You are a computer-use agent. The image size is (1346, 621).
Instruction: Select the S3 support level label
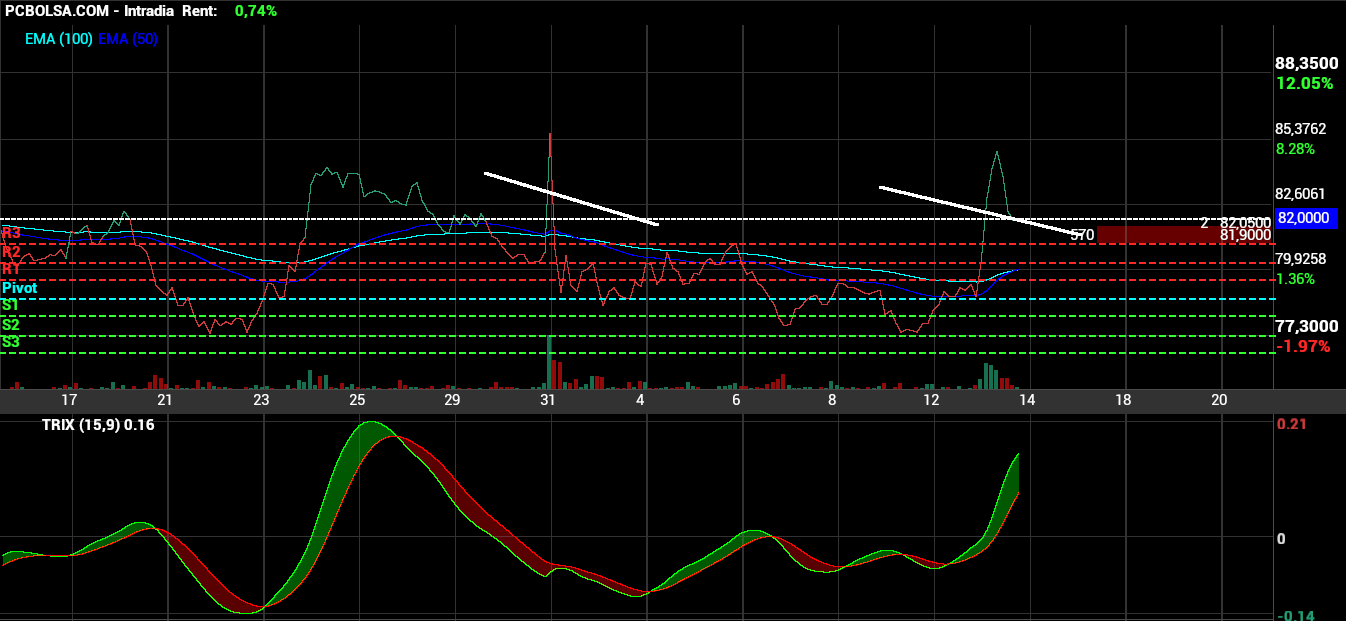click(x=10, y=342)
